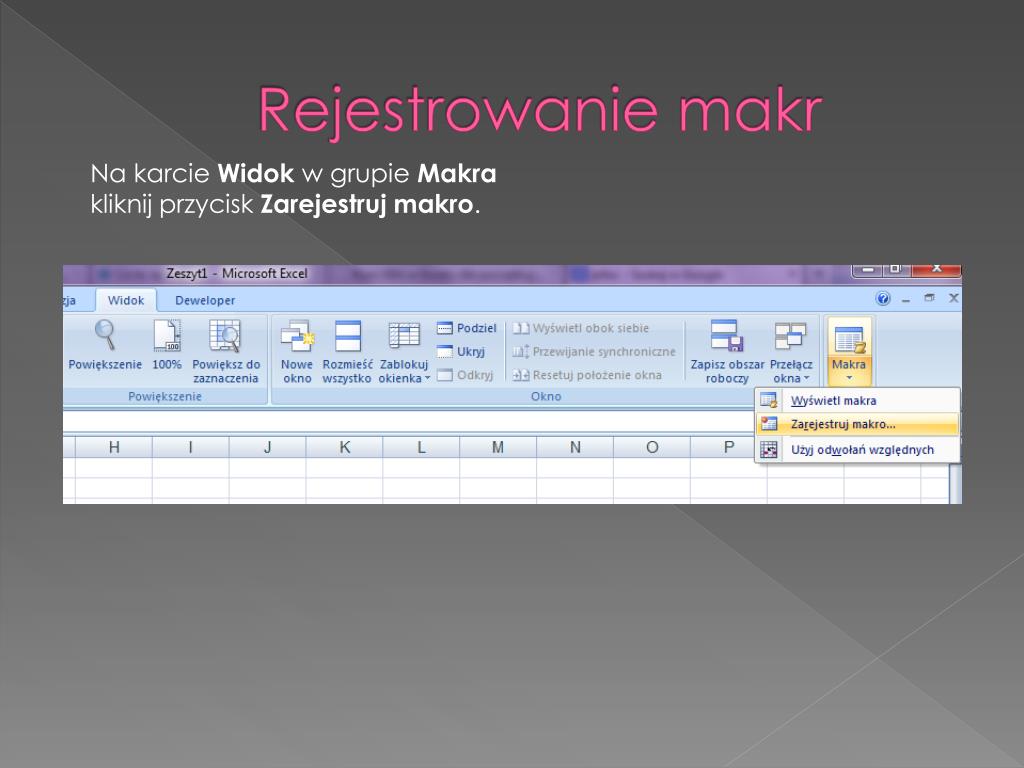Screen dimensions: 1024x768
Task: Click the Zarejestruj makro menu icon
Action: click(x=769, y=424)
